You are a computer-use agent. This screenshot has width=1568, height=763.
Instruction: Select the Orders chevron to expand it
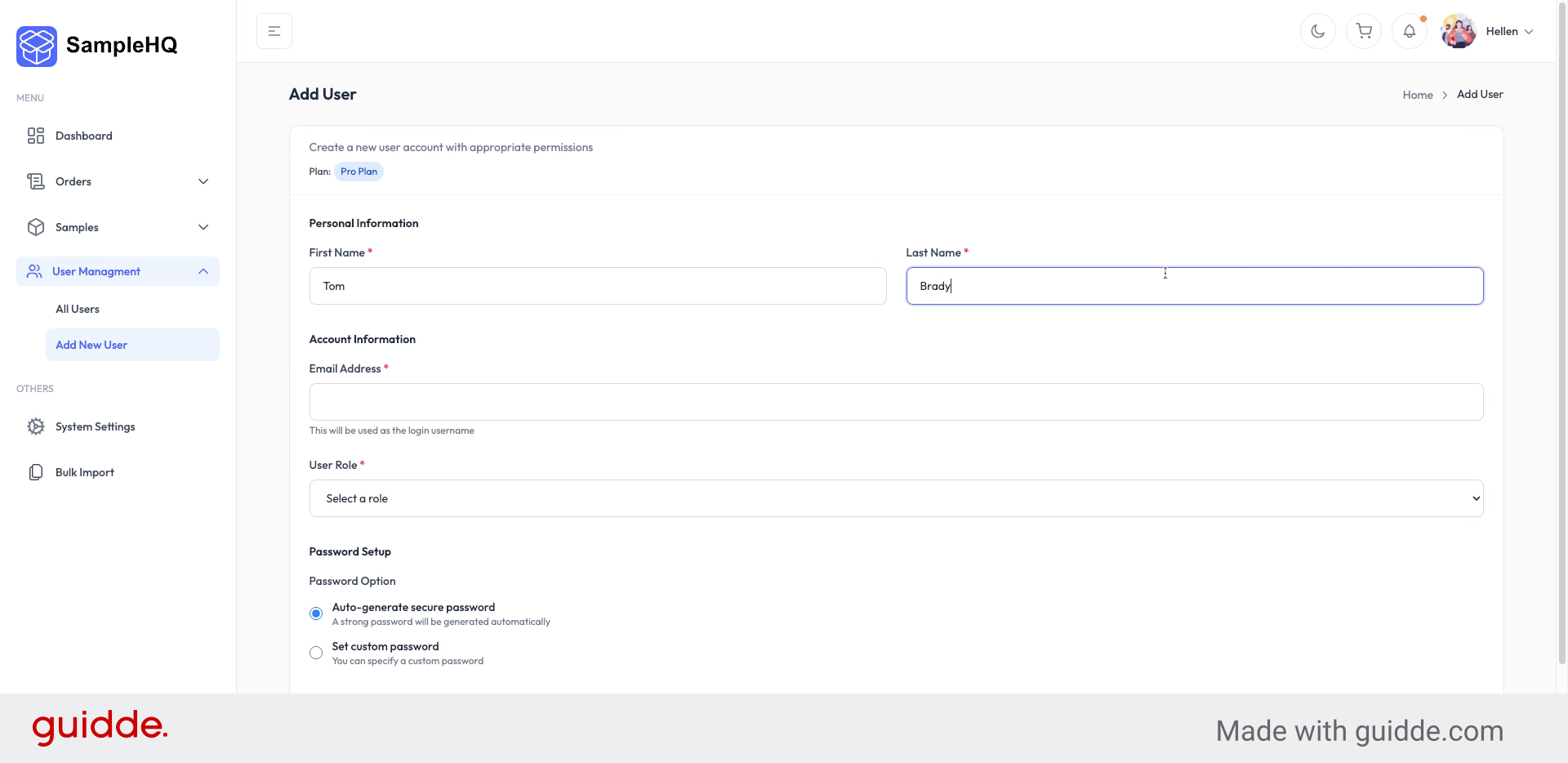(x=203, y=181)
